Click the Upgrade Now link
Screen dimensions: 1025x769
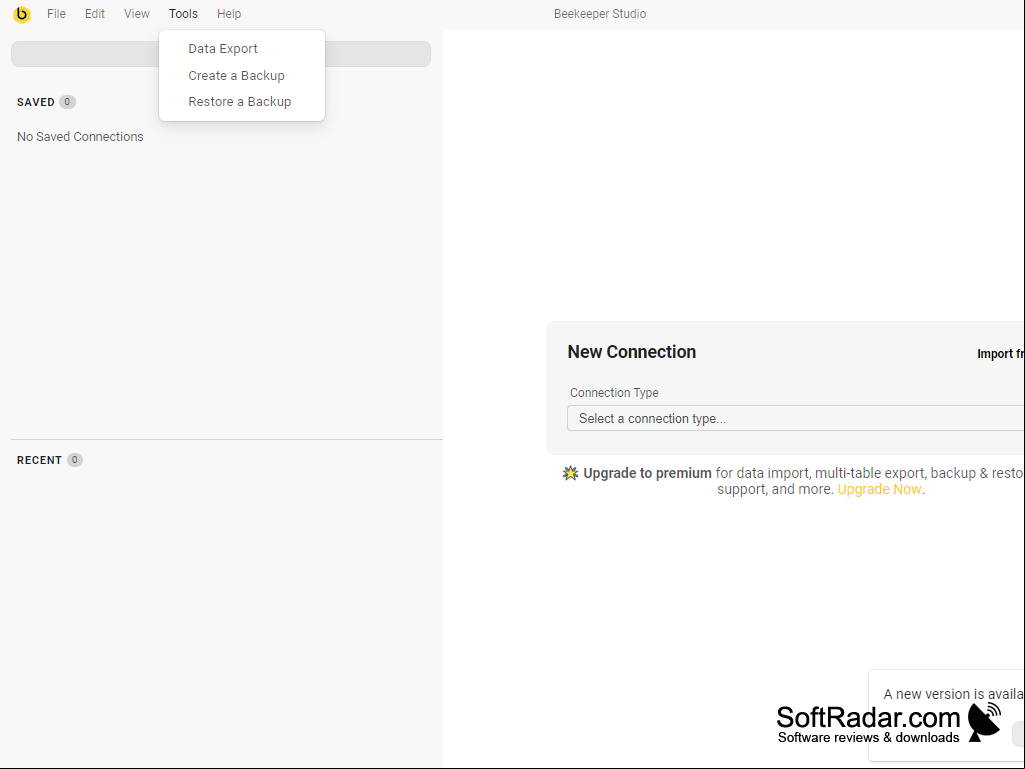(x=879, y=489)
